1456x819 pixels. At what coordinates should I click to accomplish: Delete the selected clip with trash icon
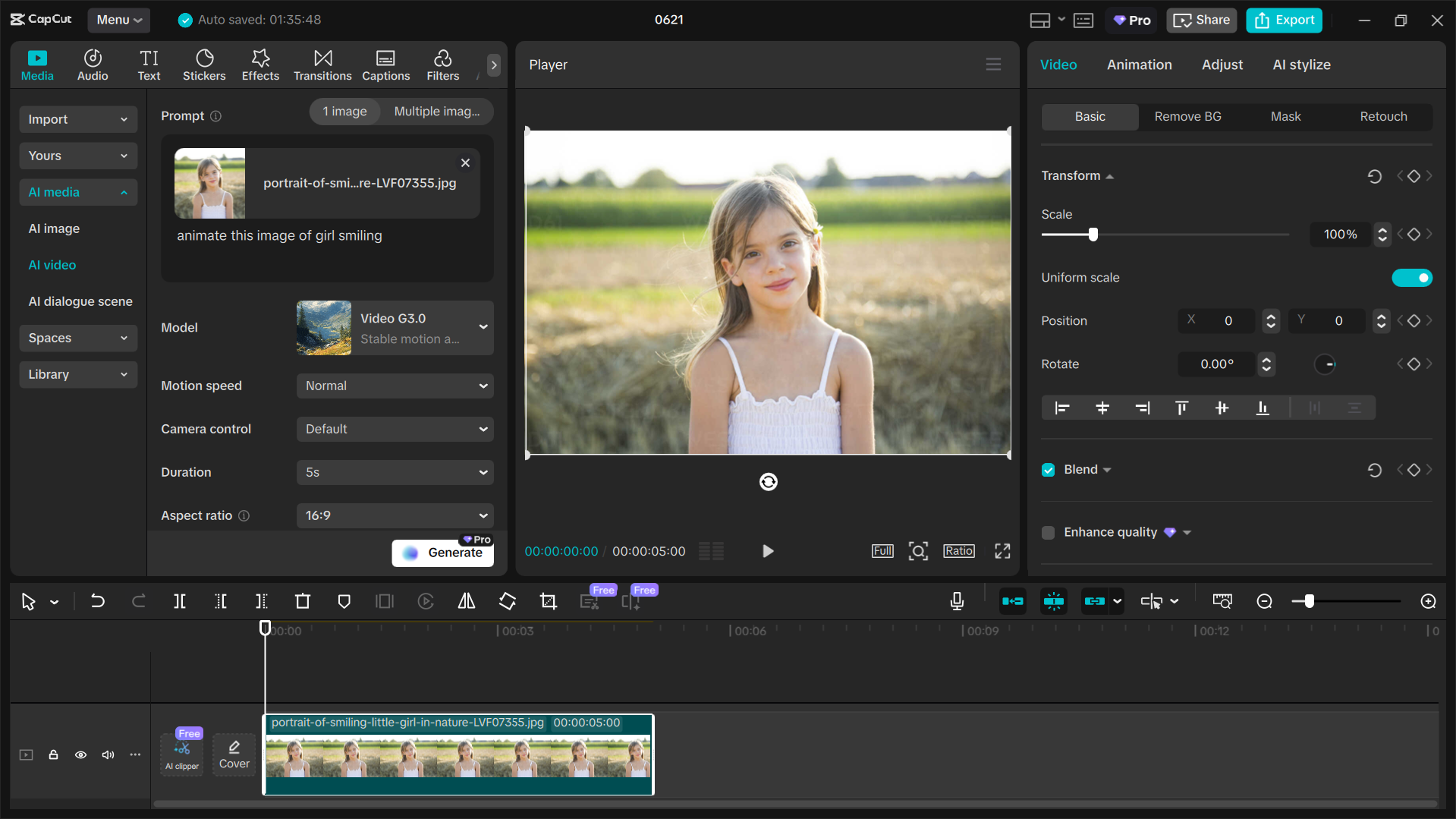coord(303,602)
